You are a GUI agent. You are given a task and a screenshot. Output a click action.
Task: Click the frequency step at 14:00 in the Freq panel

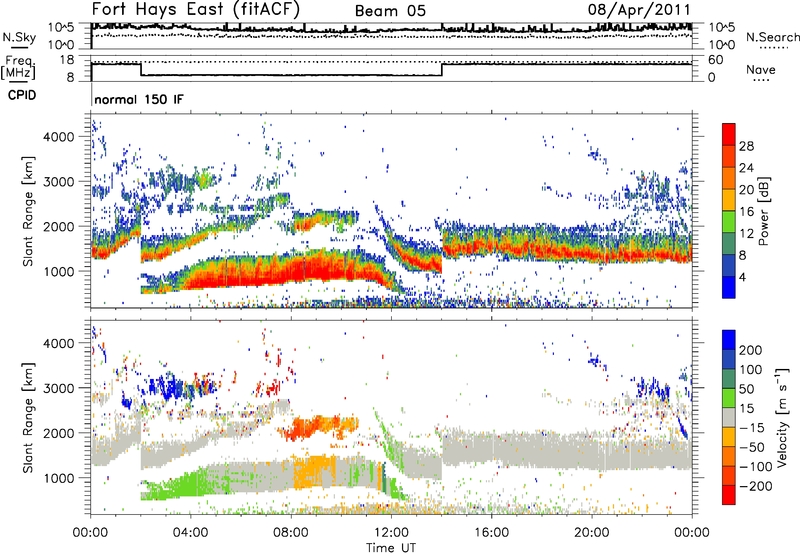point(442,70)
